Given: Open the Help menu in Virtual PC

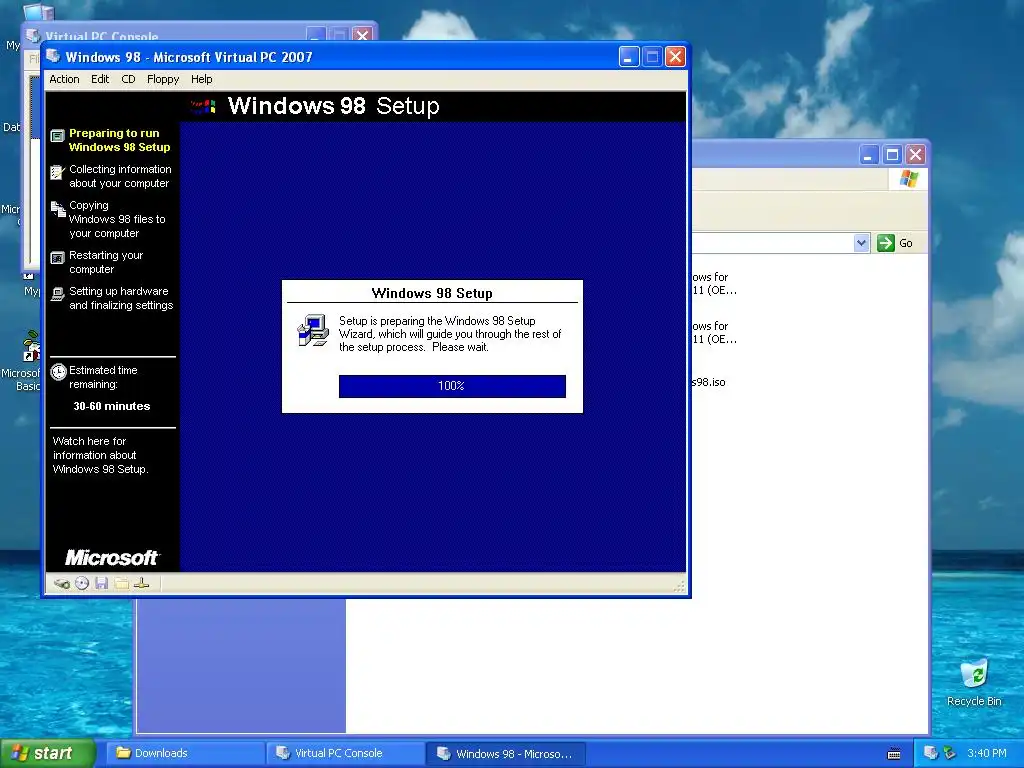Looking at the screenshot, I should [201, 79].
